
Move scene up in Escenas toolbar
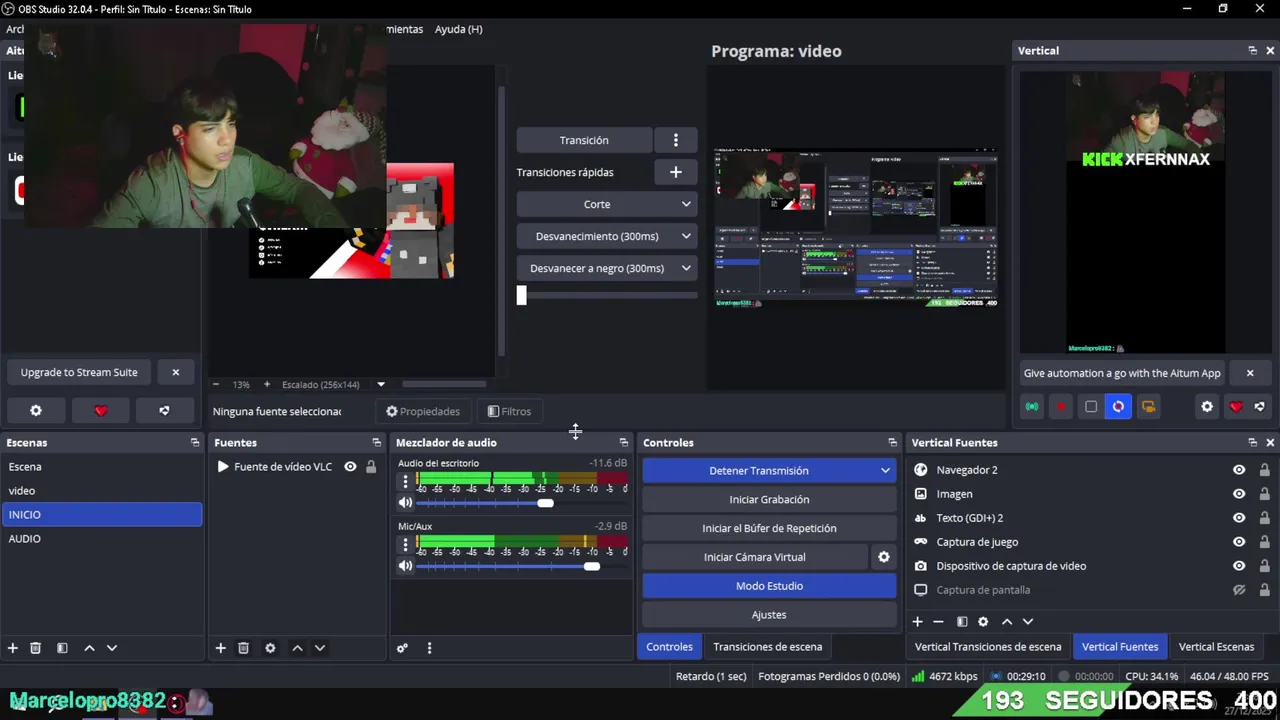click(x=89, y=648)
